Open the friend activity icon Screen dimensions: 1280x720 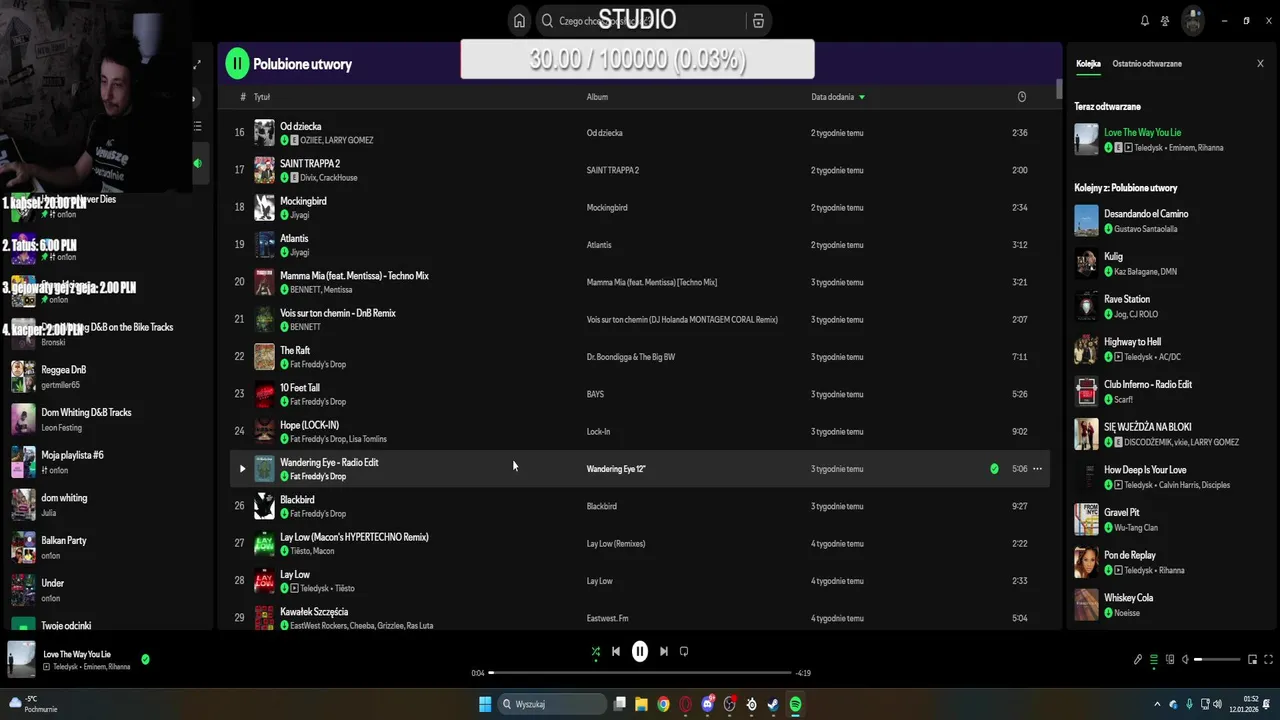[x=1165, y=21]
